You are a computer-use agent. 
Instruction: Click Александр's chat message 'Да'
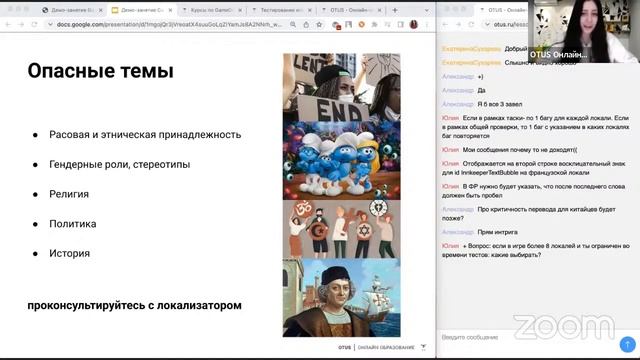click(x=481, y=90)
